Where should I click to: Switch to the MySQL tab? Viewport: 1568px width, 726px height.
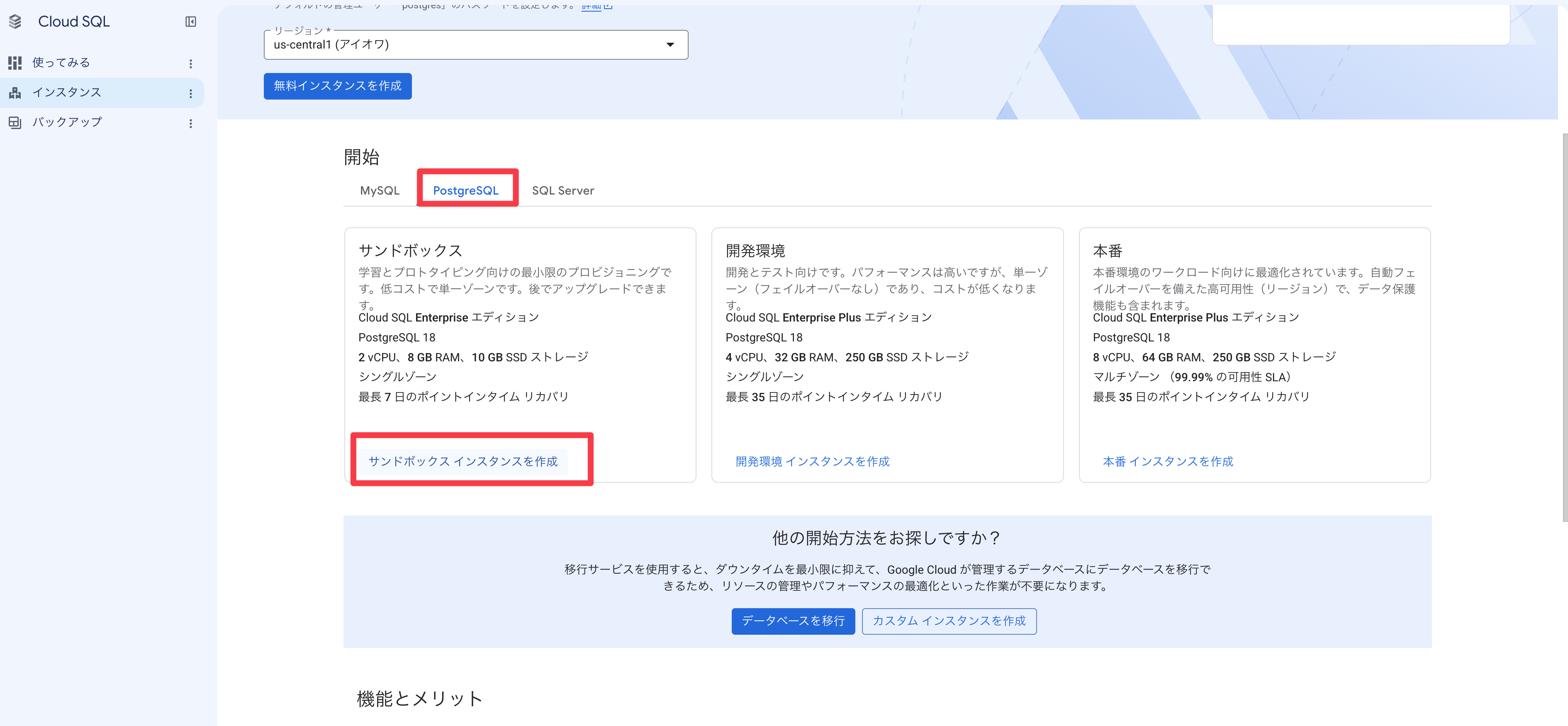pyautogui.click(x=380, y=190)
